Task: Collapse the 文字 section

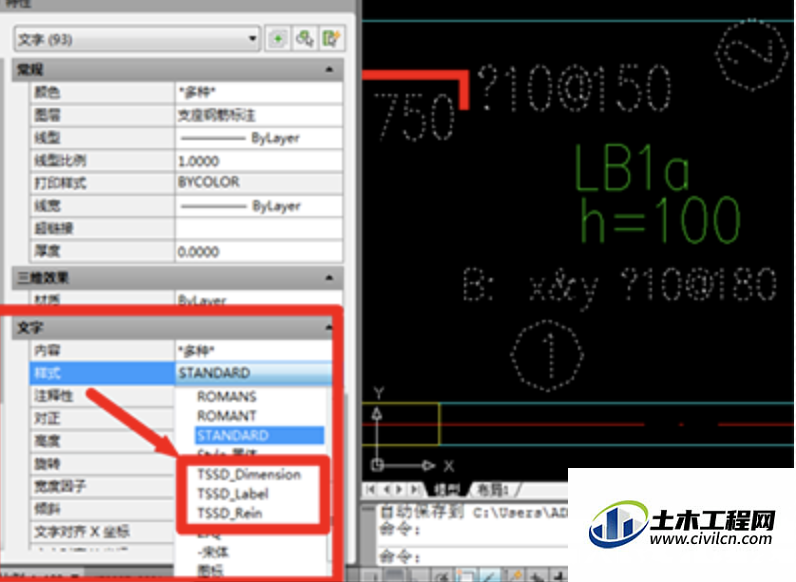Action: point(329,328)
